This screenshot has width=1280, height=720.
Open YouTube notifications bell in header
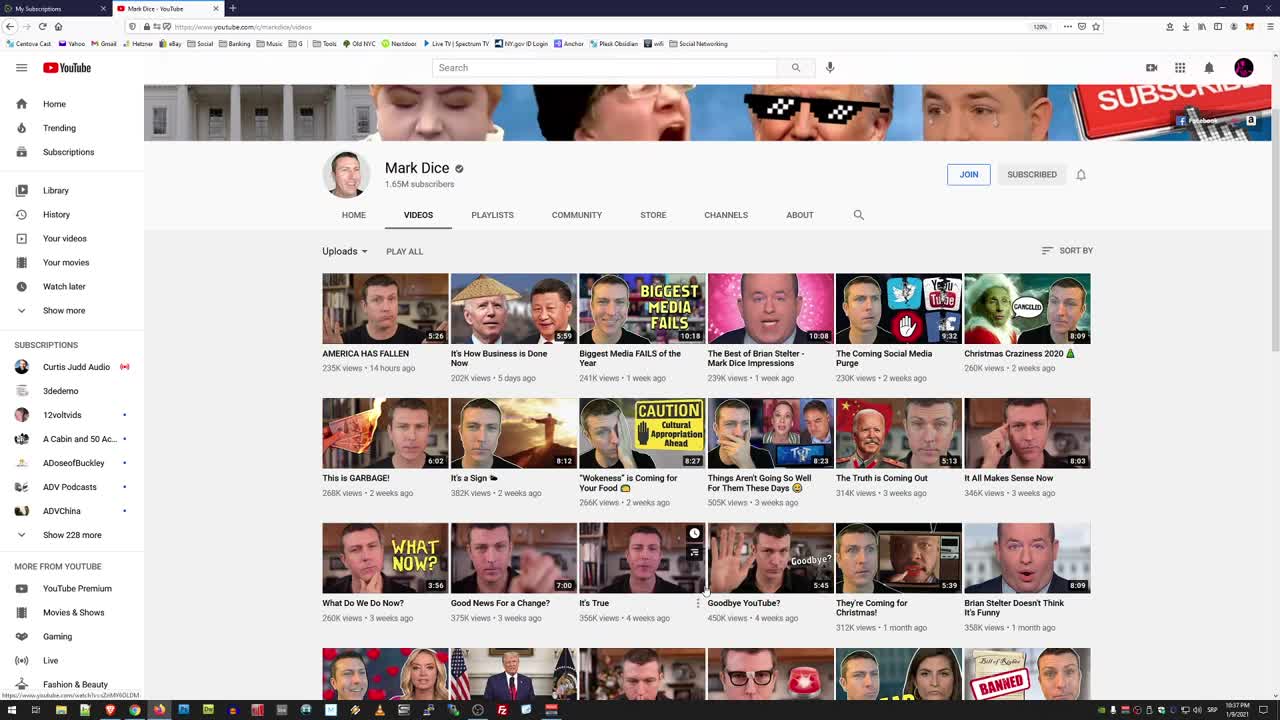click(1209, 68)
